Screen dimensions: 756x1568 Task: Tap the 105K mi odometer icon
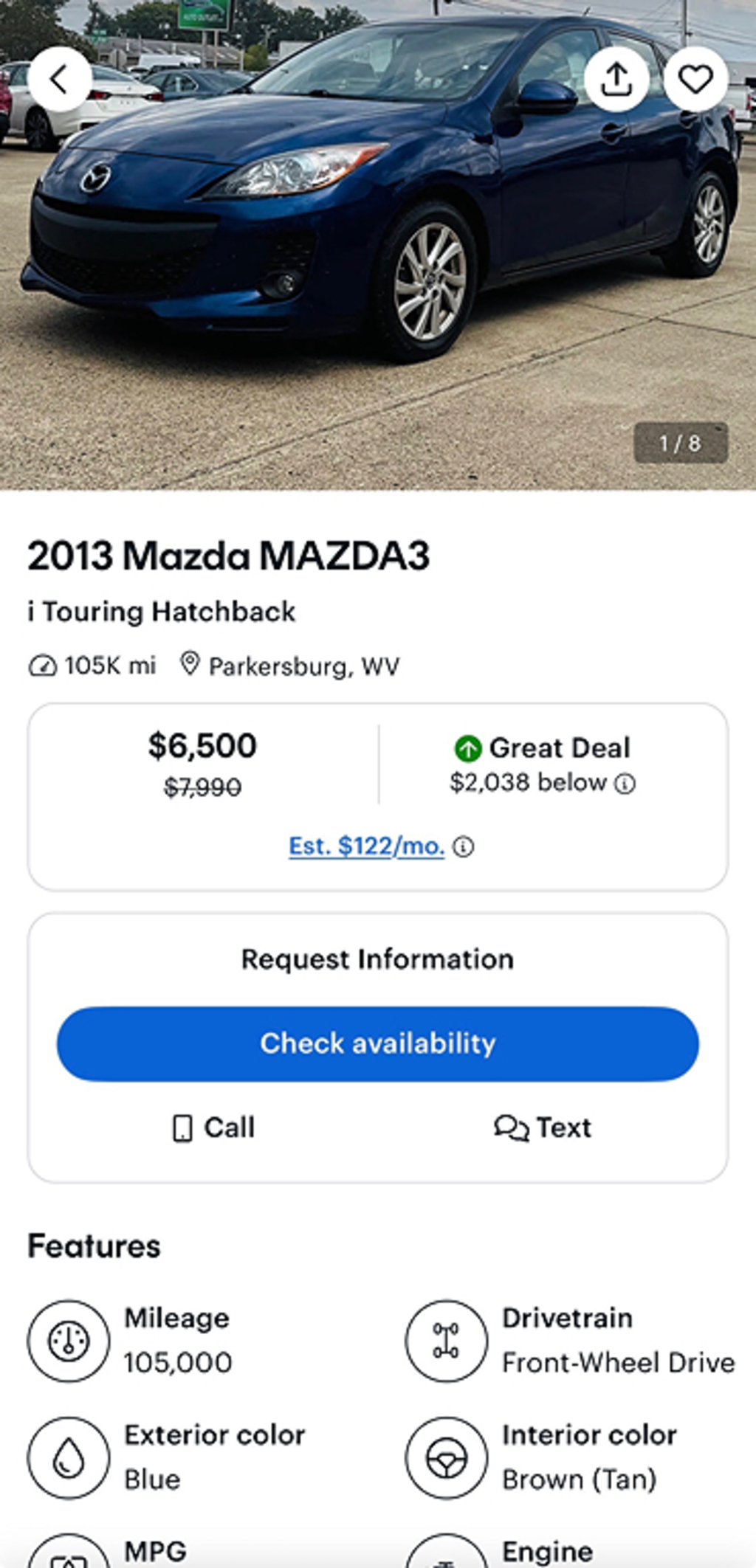pyautogui.click(x=42, y=666)
